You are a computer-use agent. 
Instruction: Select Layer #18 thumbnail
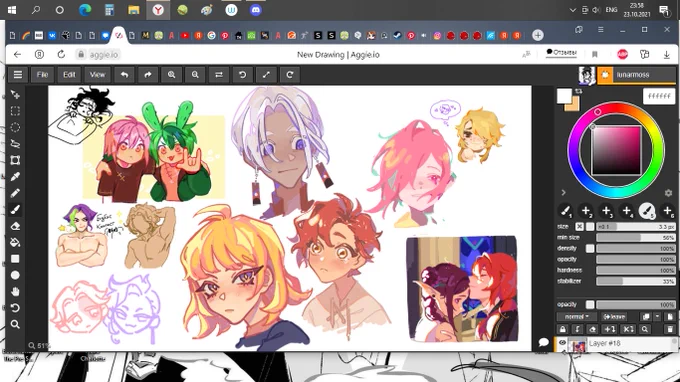577,345
